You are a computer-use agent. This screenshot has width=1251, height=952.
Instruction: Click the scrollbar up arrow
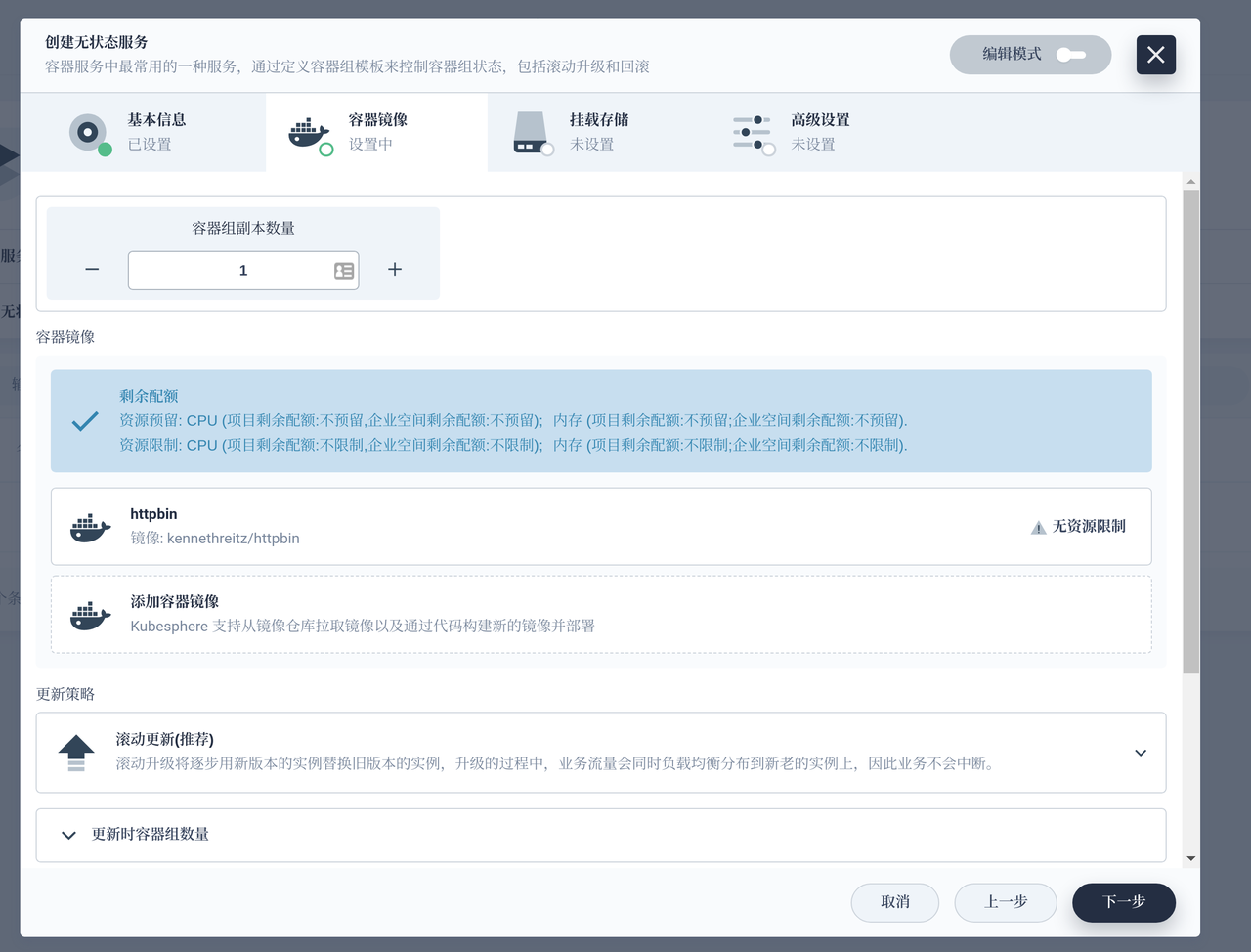click(x=1190, y=182)
